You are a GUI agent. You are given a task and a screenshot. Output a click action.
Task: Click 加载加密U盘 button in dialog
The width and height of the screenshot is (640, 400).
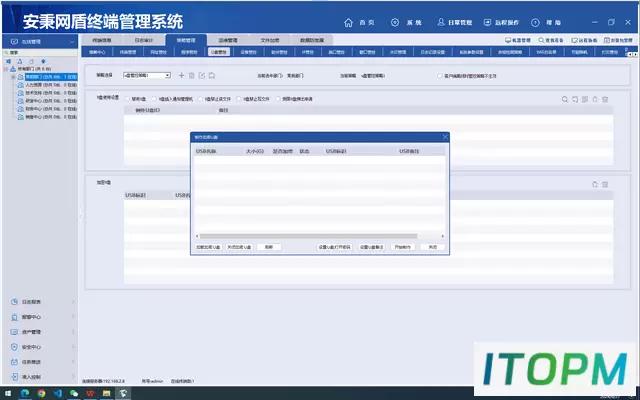(x=209, y=247)
